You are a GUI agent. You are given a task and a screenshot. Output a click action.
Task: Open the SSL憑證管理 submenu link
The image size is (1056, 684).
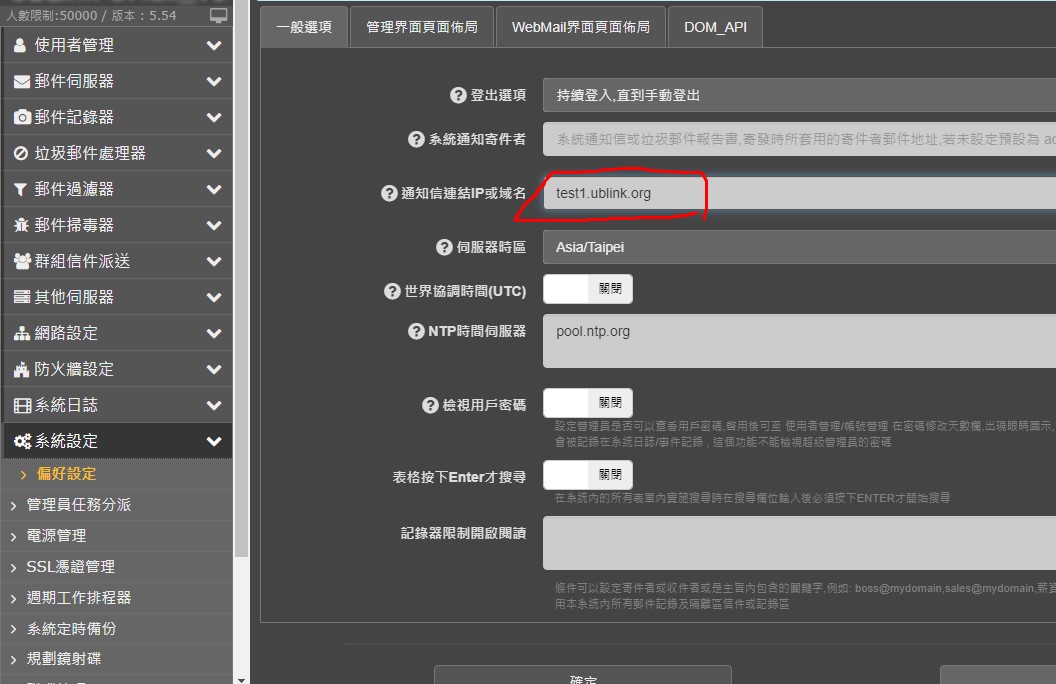(x=71, y=567)
